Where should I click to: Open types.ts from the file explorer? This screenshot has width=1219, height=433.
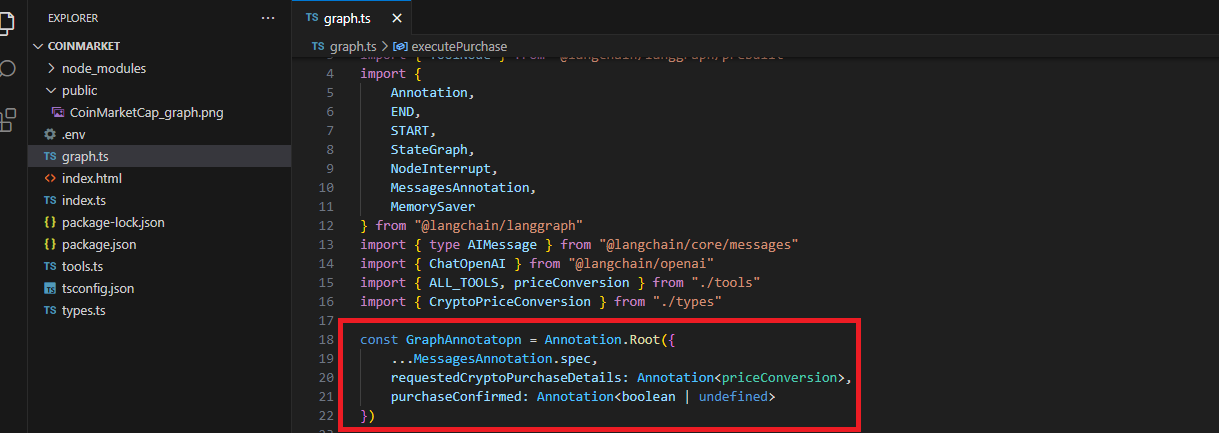82,310
